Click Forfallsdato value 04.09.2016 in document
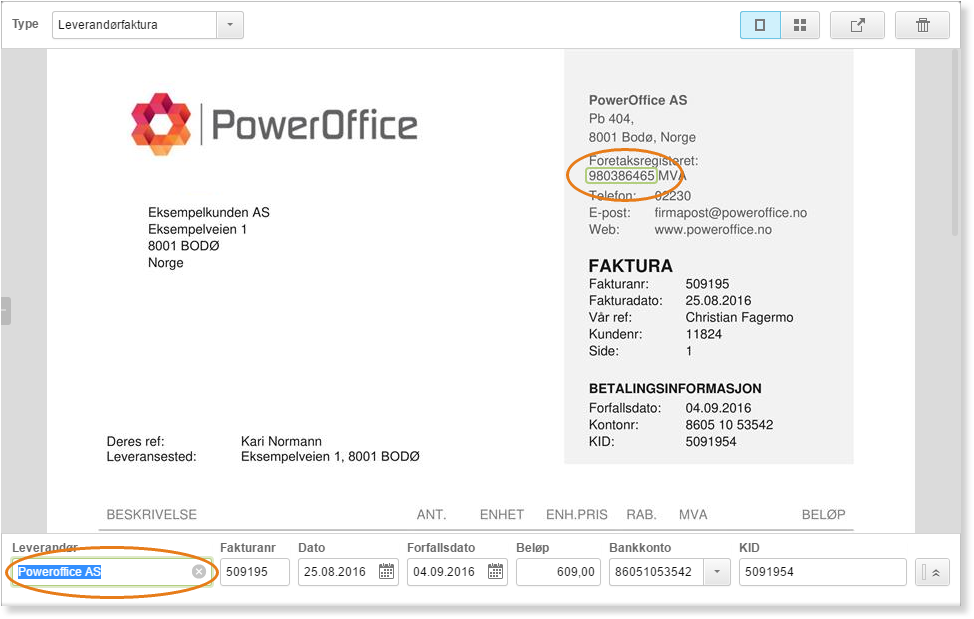 718,408
